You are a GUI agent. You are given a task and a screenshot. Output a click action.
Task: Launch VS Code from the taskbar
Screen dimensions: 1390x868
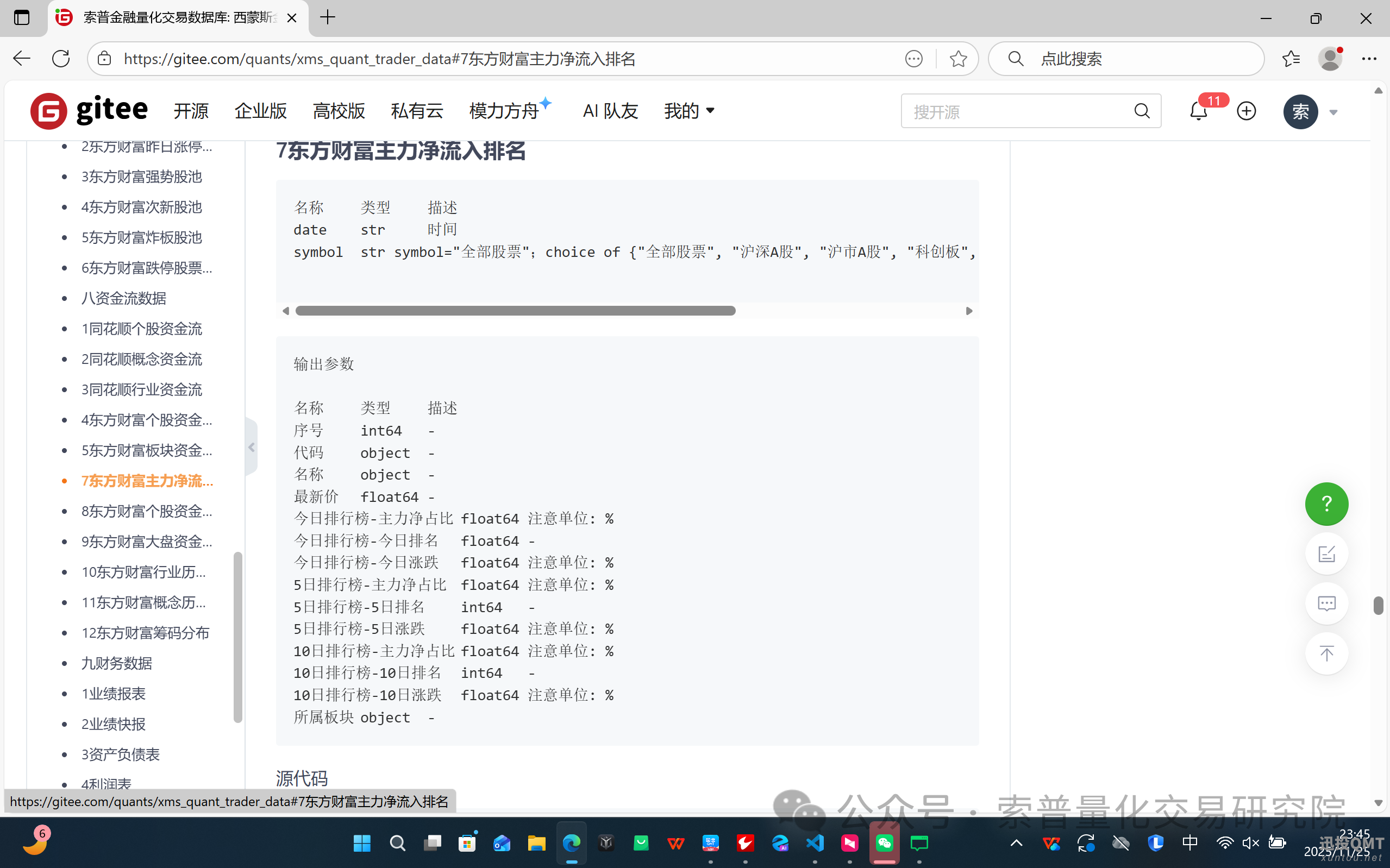[x=815, y=842]
